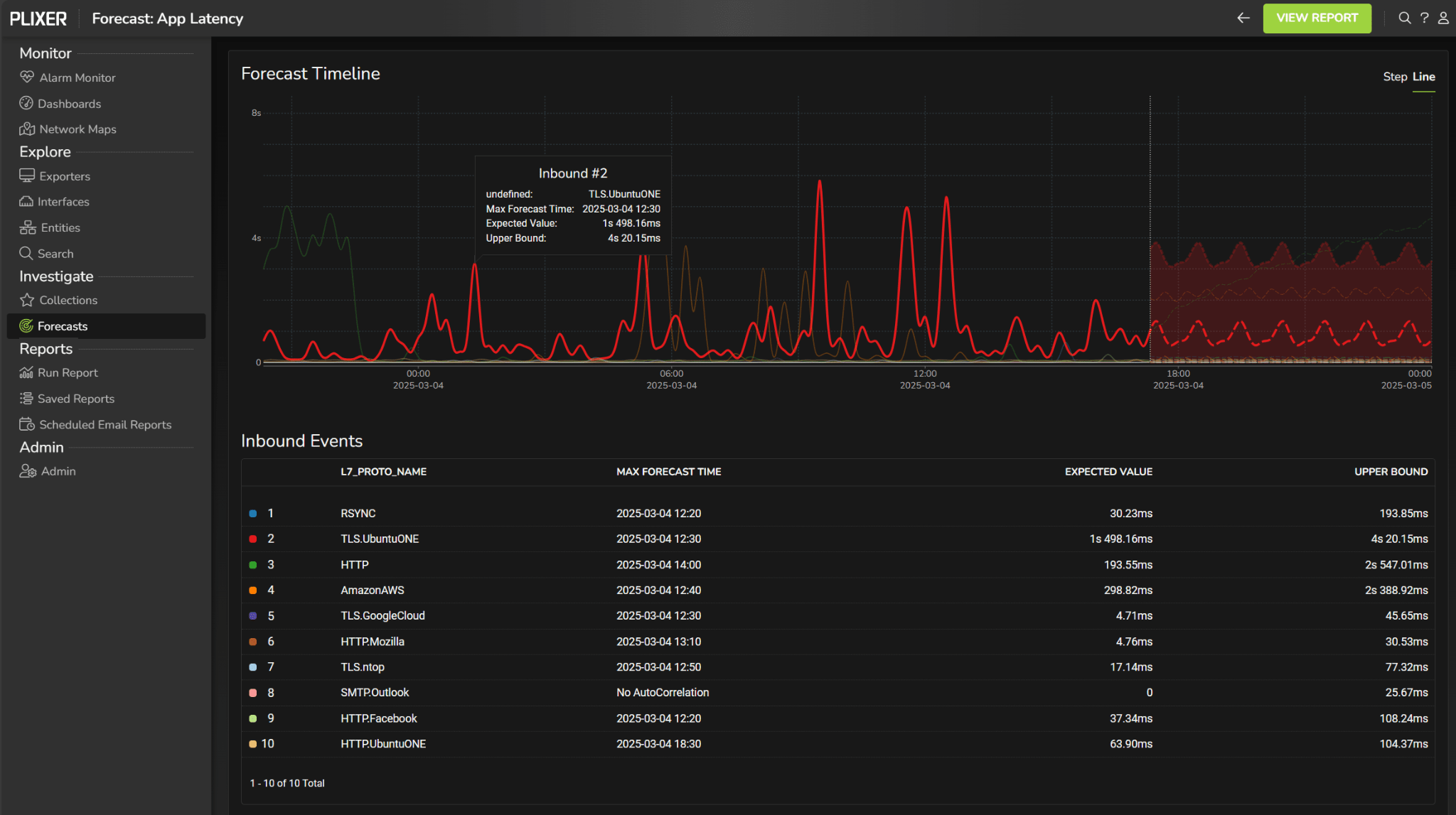Image resolution: width=1456 pixels, height=815 pixels.
Task: Open Saved Reports from the sidebar
Action: click(75, 399)
